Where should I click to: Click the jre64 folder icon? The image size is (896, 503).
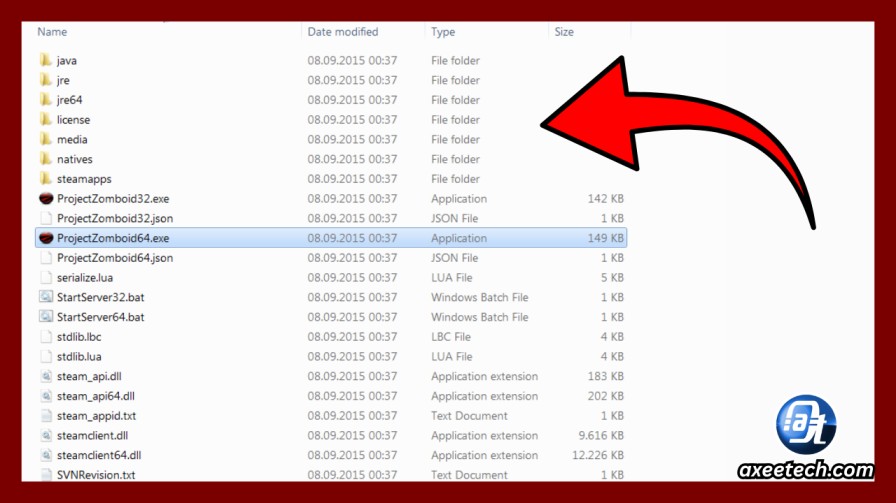pyautogui.click(x=46, y=99)
